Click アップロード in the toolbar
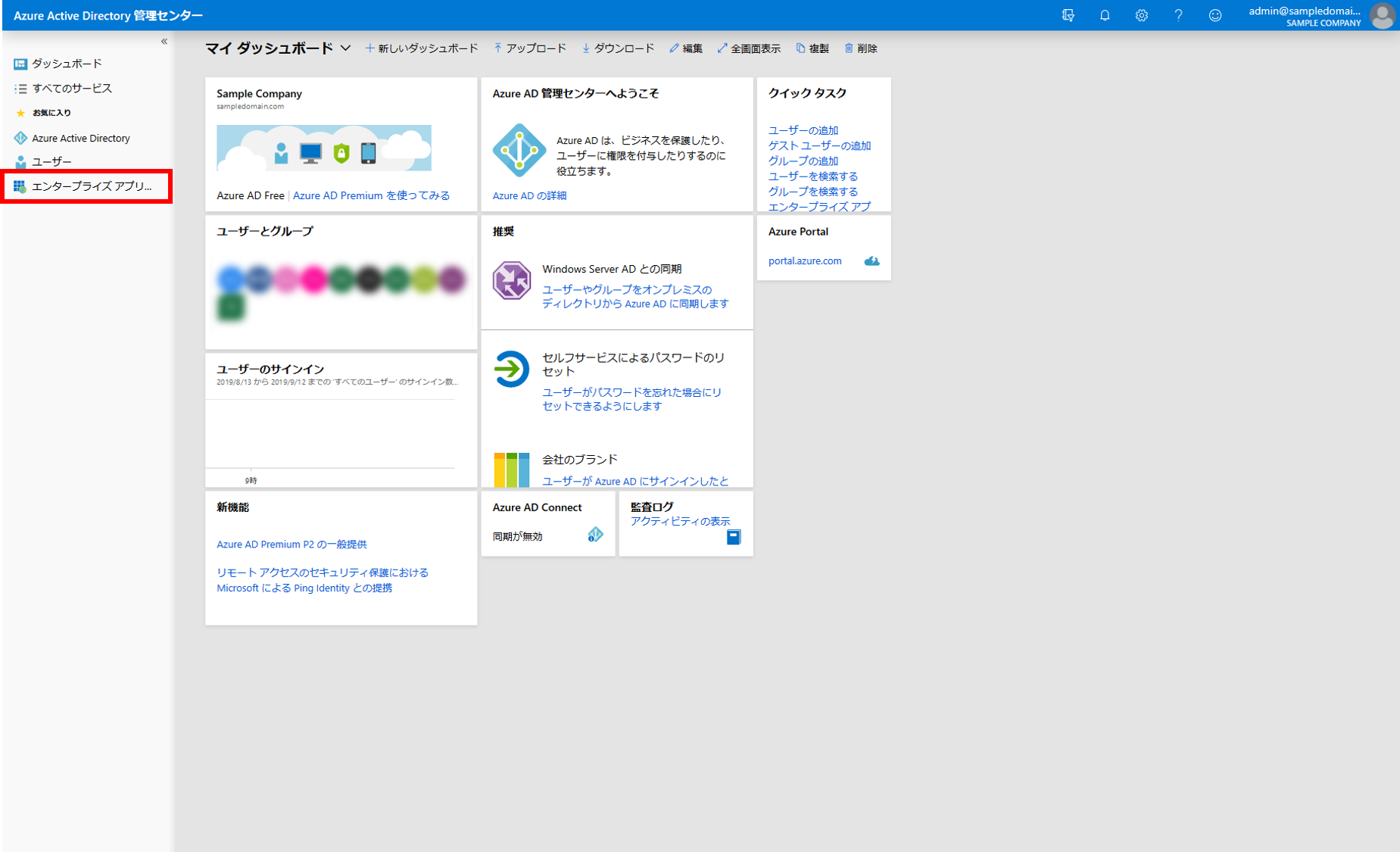Image resolution: width=1400 pixels, height=852 pixels. (530, 48)
